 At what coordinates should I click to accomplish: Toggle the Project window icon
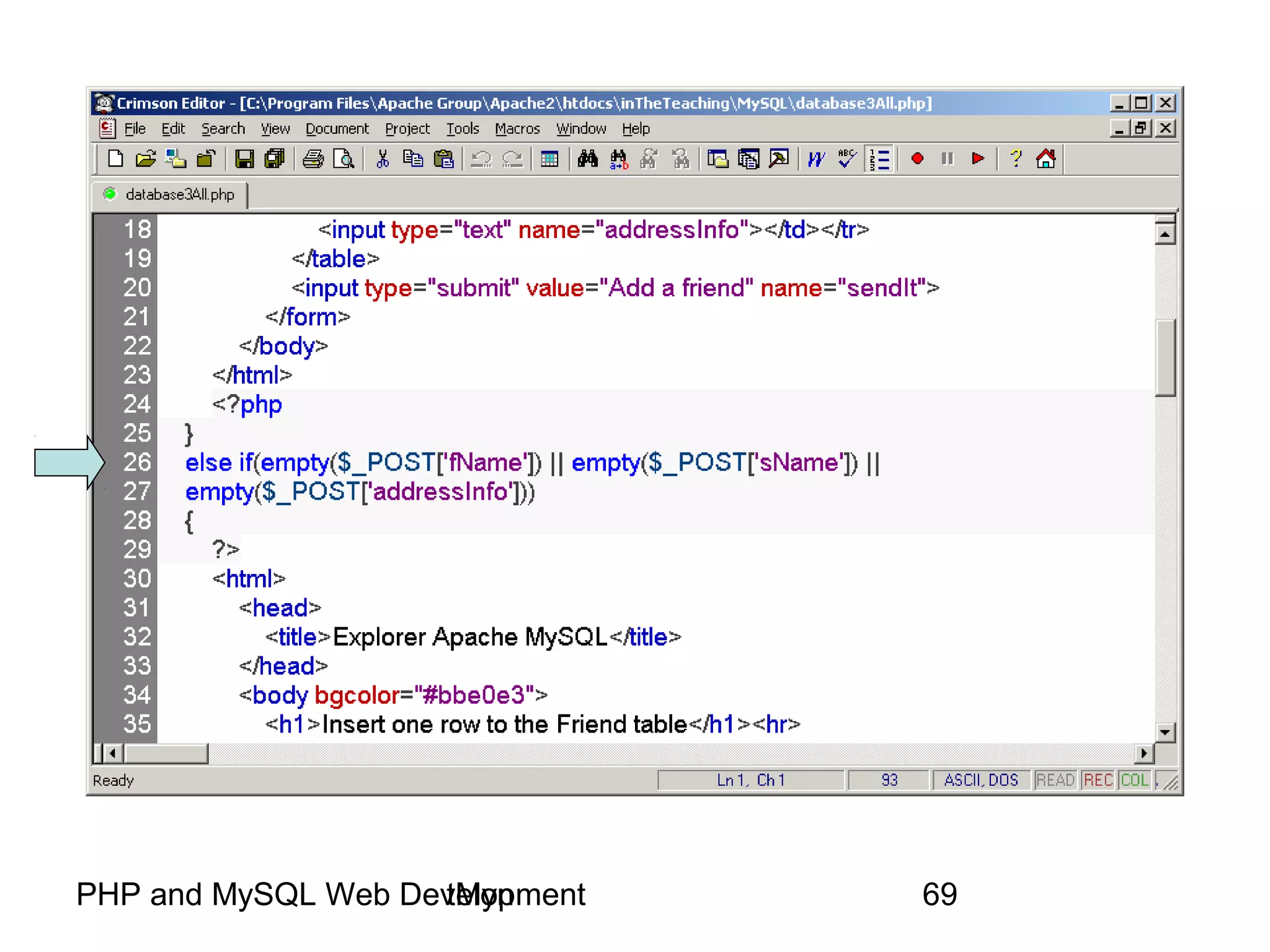pos(748,159)
